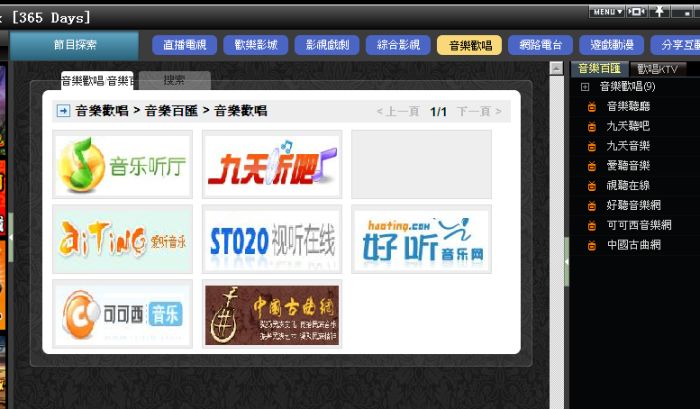Image resolution: width=700 pixels, height=409 pixels.
Task: Switch to the 歡唱KTV sidebar tab
Action: point(658,69)
